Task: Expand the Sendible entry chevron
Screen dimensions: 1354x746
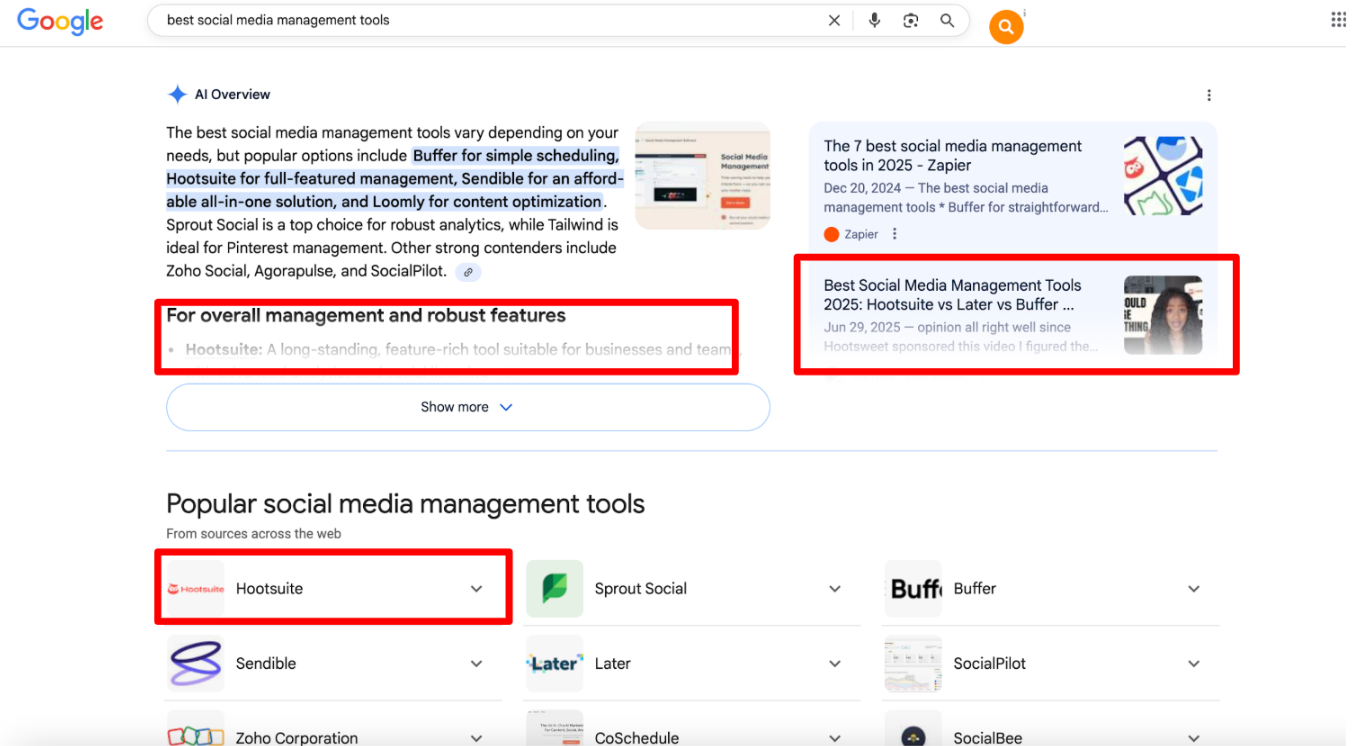Action: pyautogui.click(x=477, y=664)
